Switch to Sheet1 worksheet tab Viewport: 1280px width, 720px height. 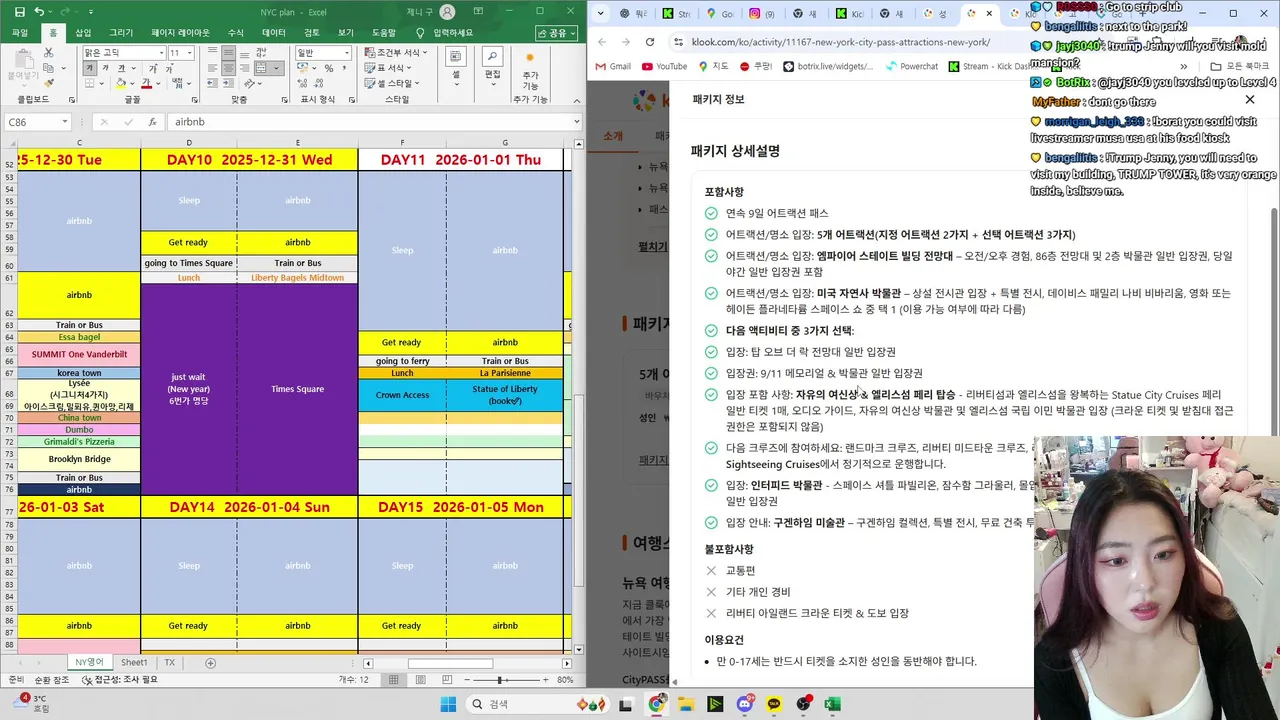point(134,662)
